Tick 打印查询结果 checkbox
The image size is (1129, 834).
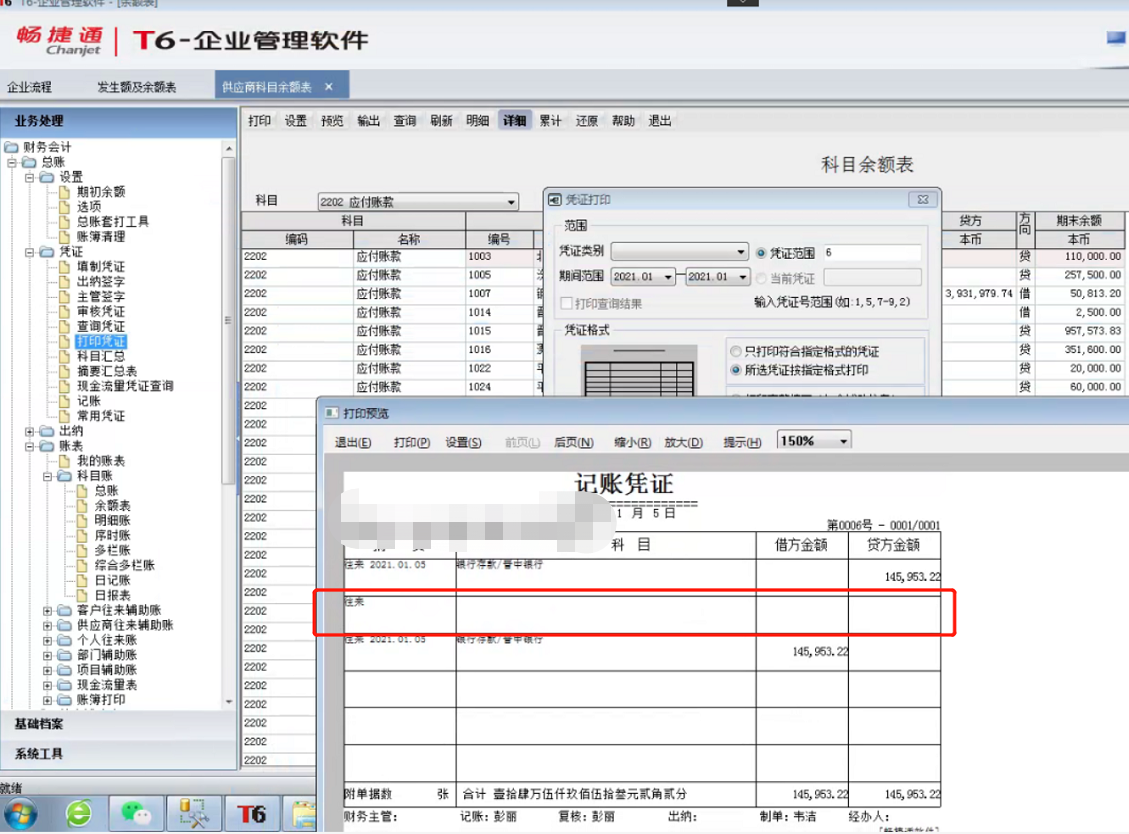click(x=567, y=303)
